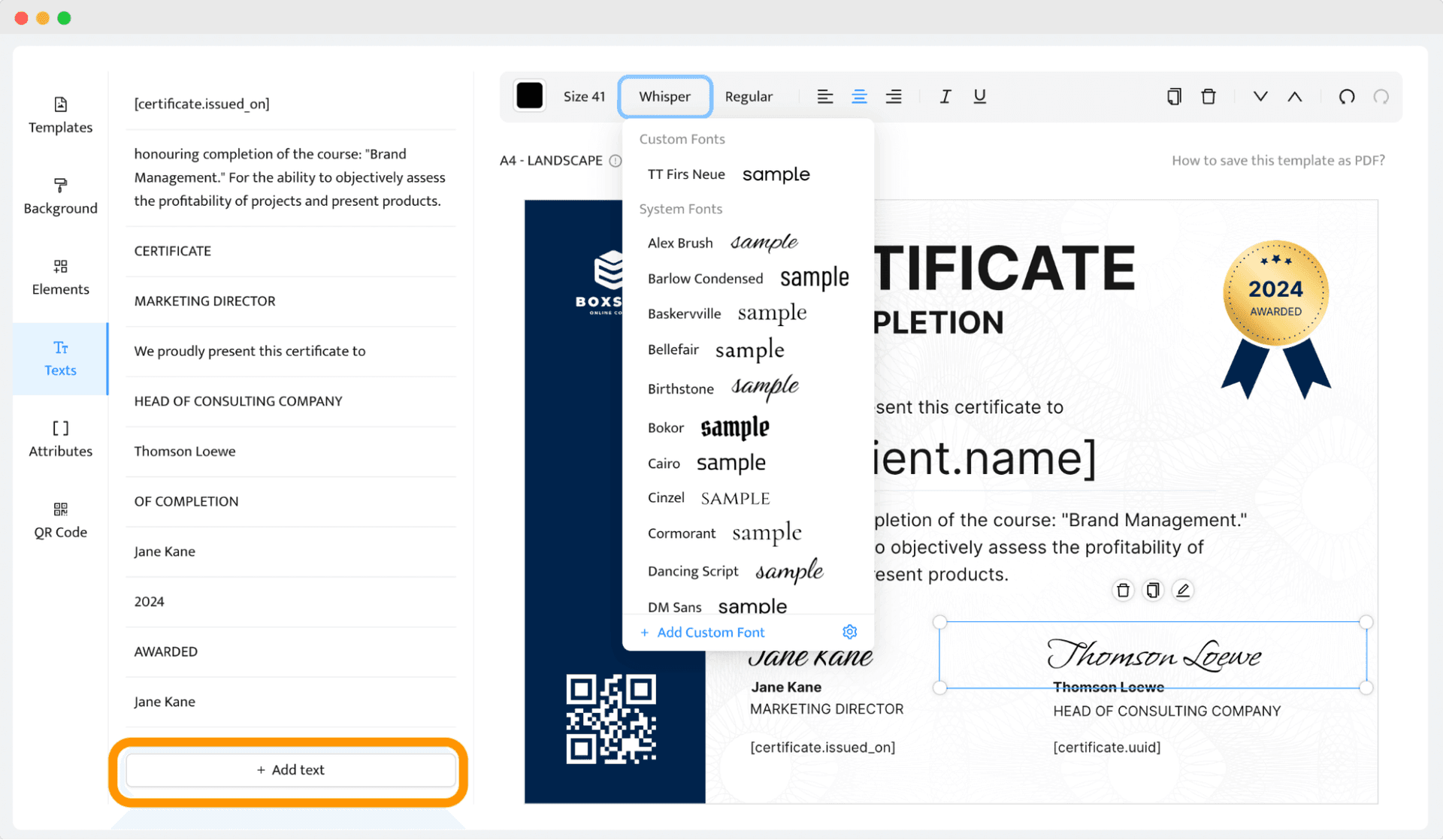
Task: Edit selected signature via pencil icon
Action: point(1183,591)
